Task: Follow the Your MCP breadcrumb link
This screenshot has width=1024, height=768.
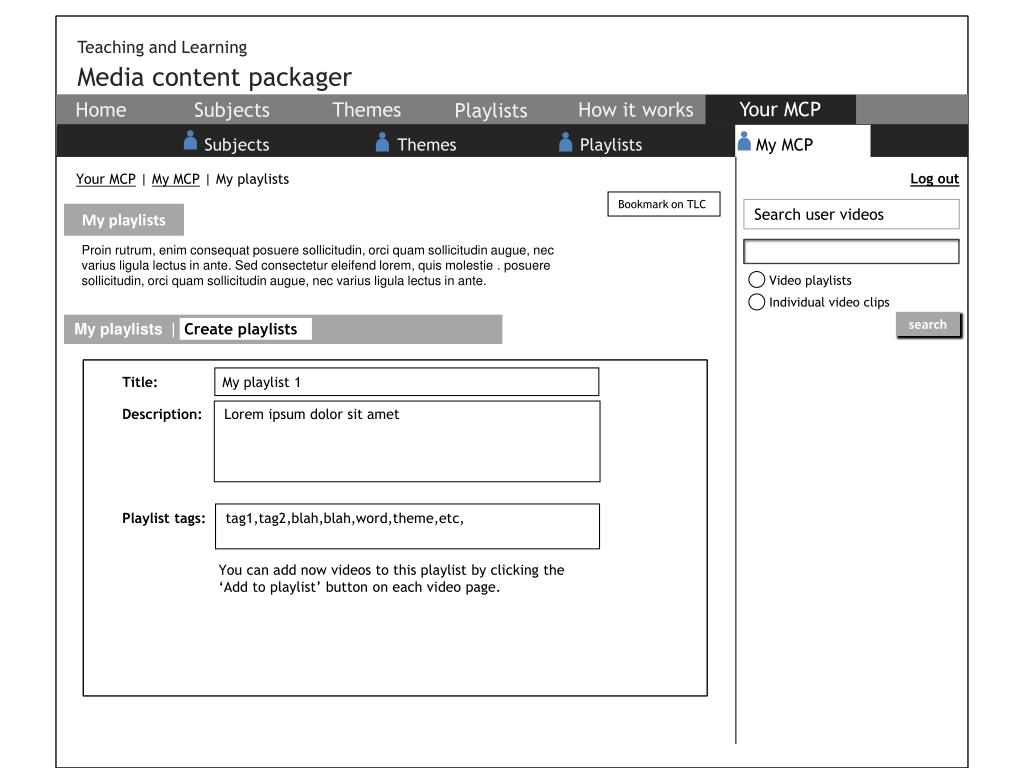Action: tap(106, 179)
